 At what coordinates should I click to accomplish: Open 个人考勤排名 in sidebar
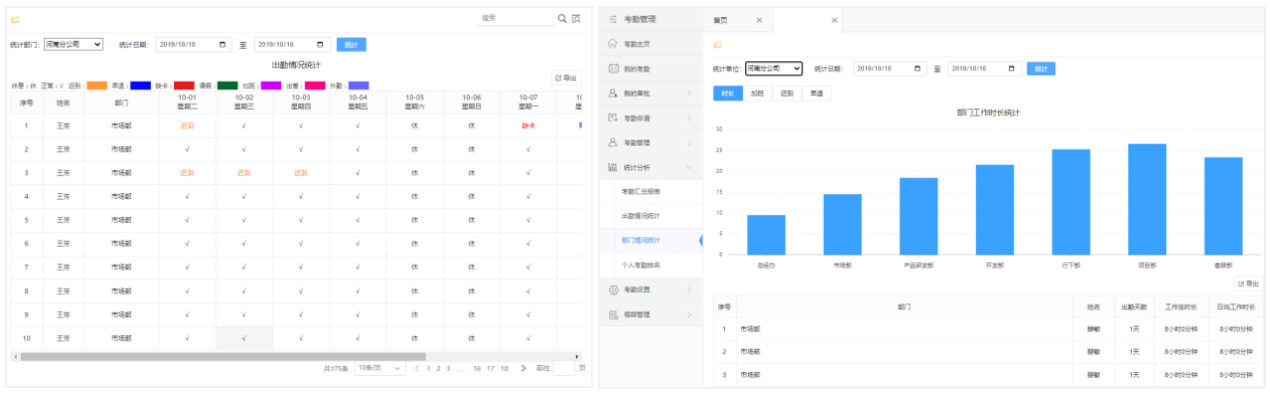point(641,264)
